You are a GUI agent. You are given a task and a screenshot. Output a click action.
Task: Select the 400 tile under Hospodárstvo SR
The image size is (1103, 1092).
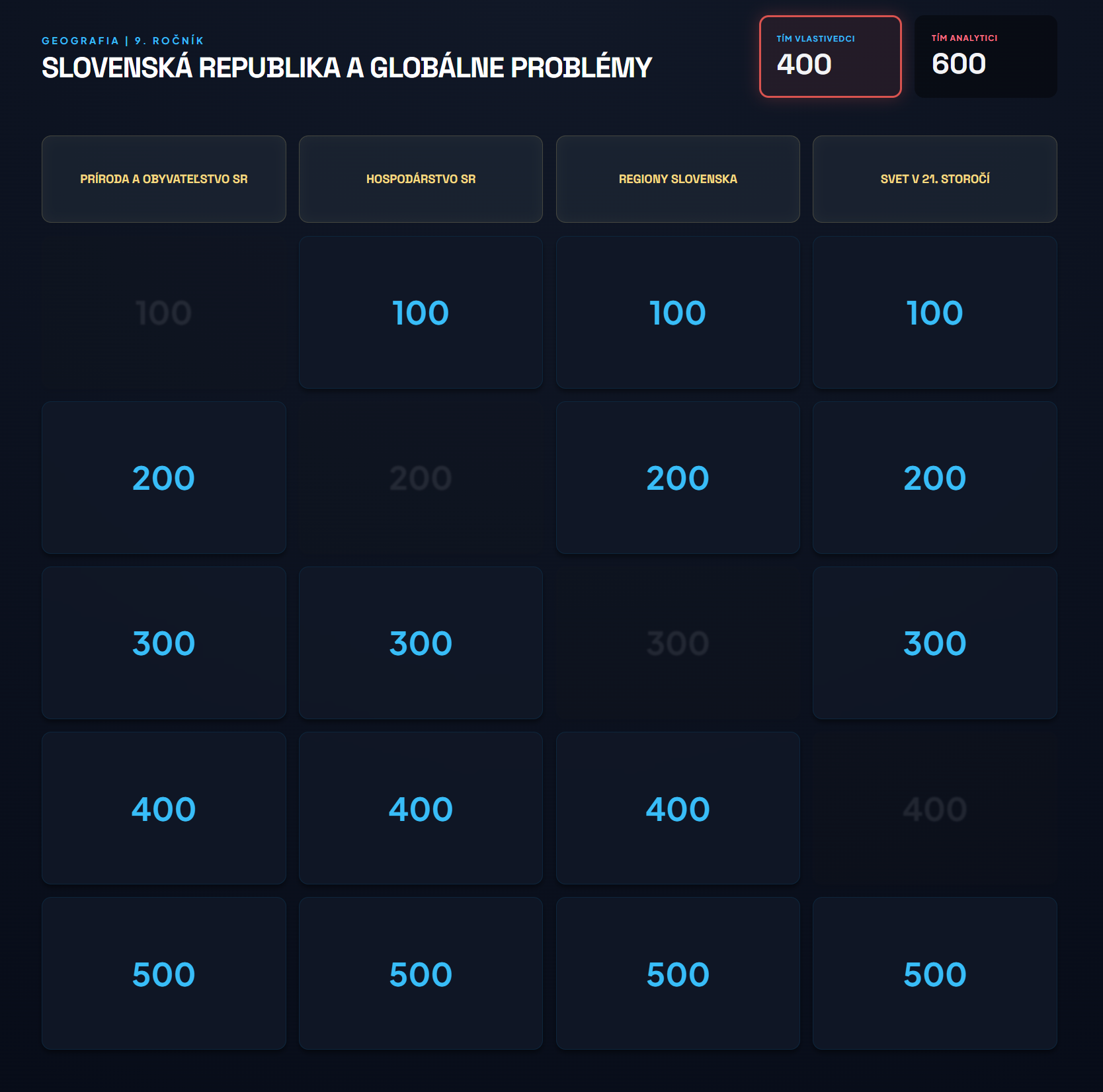tap(421, 808)
